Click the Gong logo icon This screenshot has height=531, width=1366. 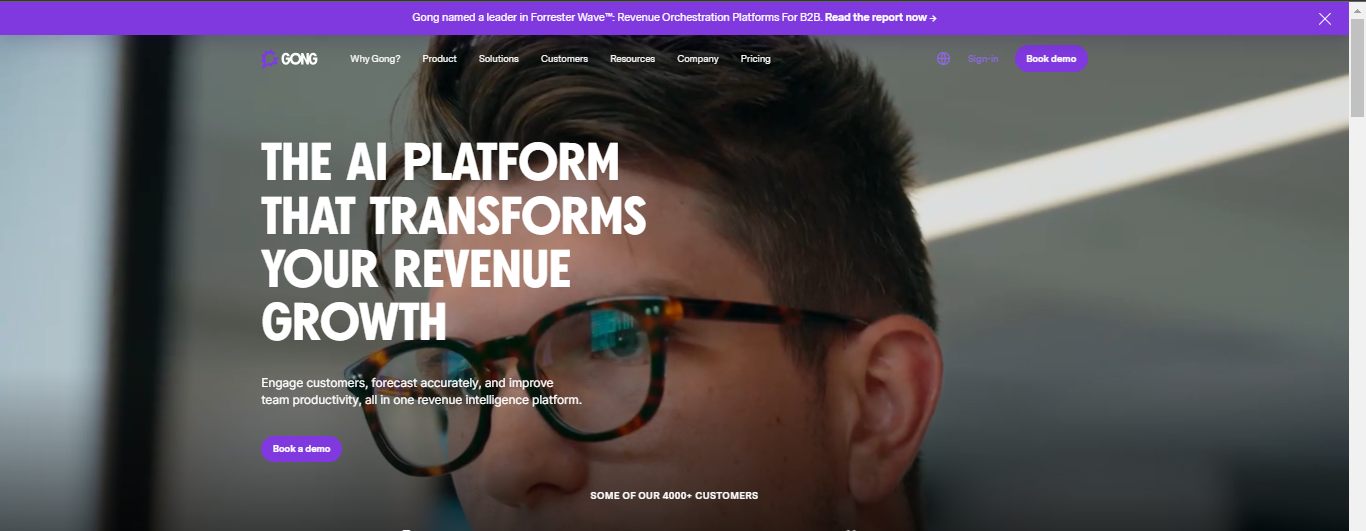(268, 59)
